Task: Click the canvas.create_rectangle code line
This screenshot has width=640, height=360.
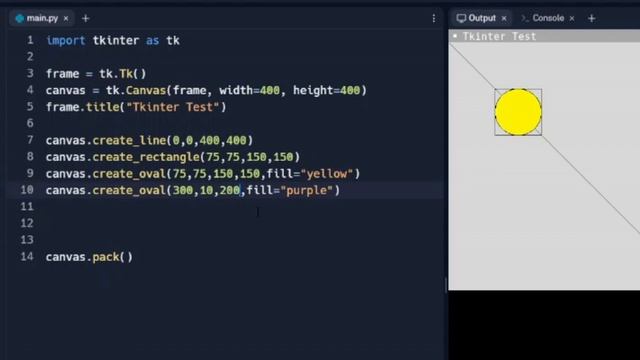Action: click(173, 157)
